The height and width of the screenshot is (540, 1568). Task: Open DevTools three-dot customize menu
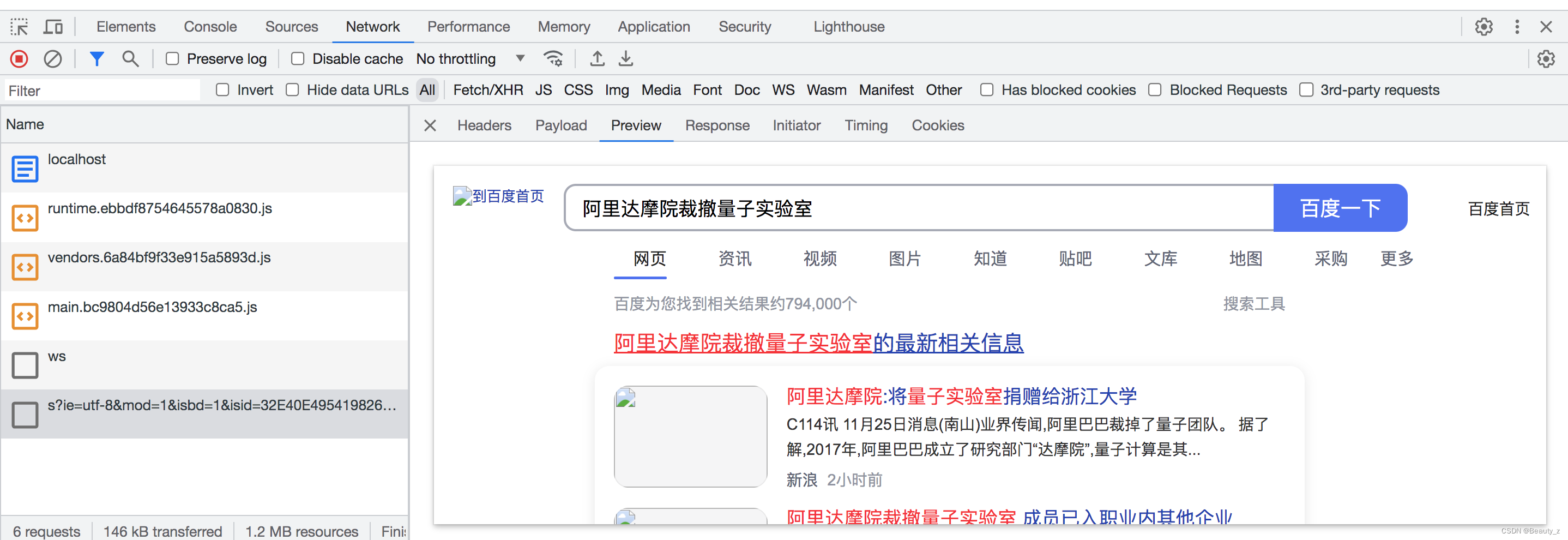click(1517, 27)
